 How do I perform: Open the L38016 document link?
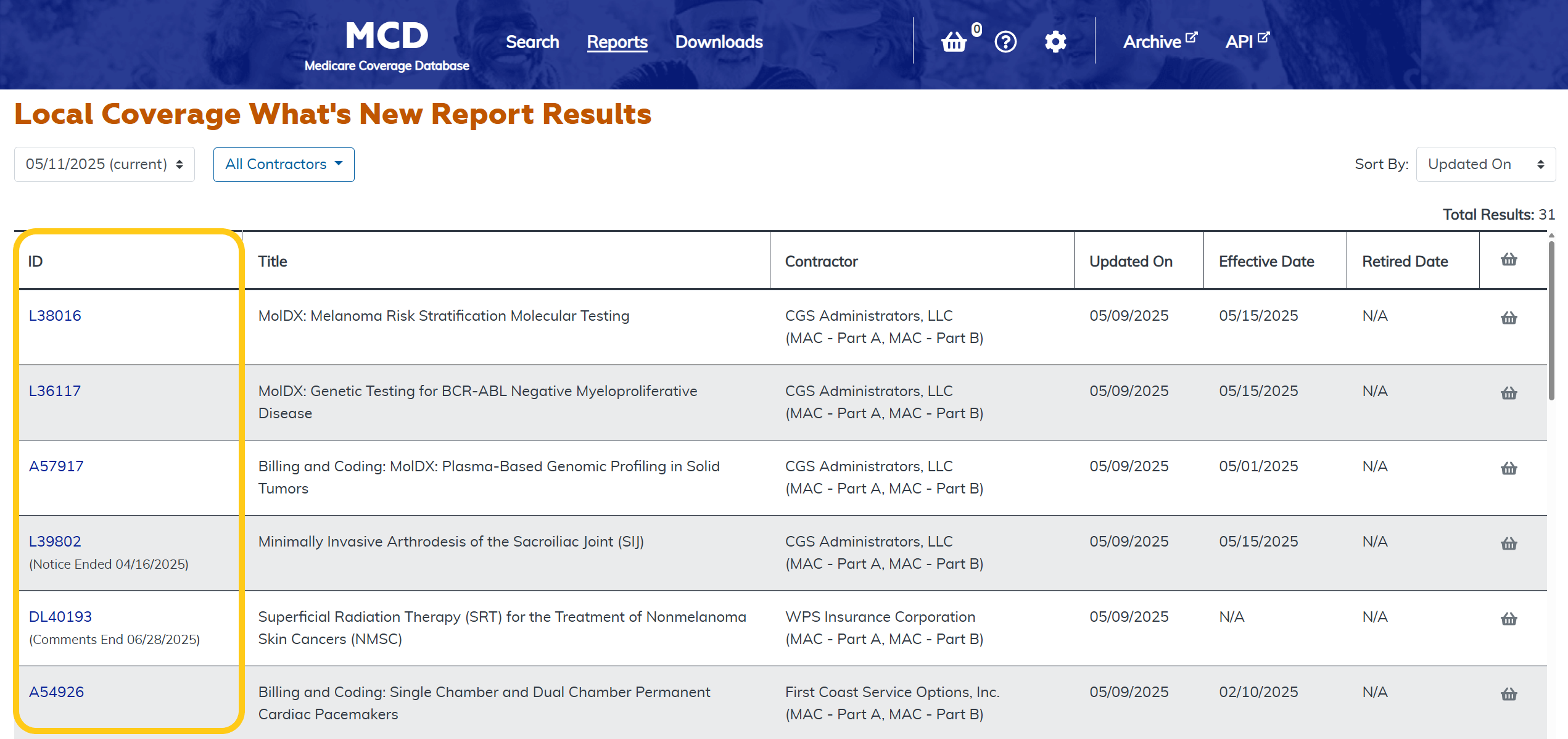point(55,315)
